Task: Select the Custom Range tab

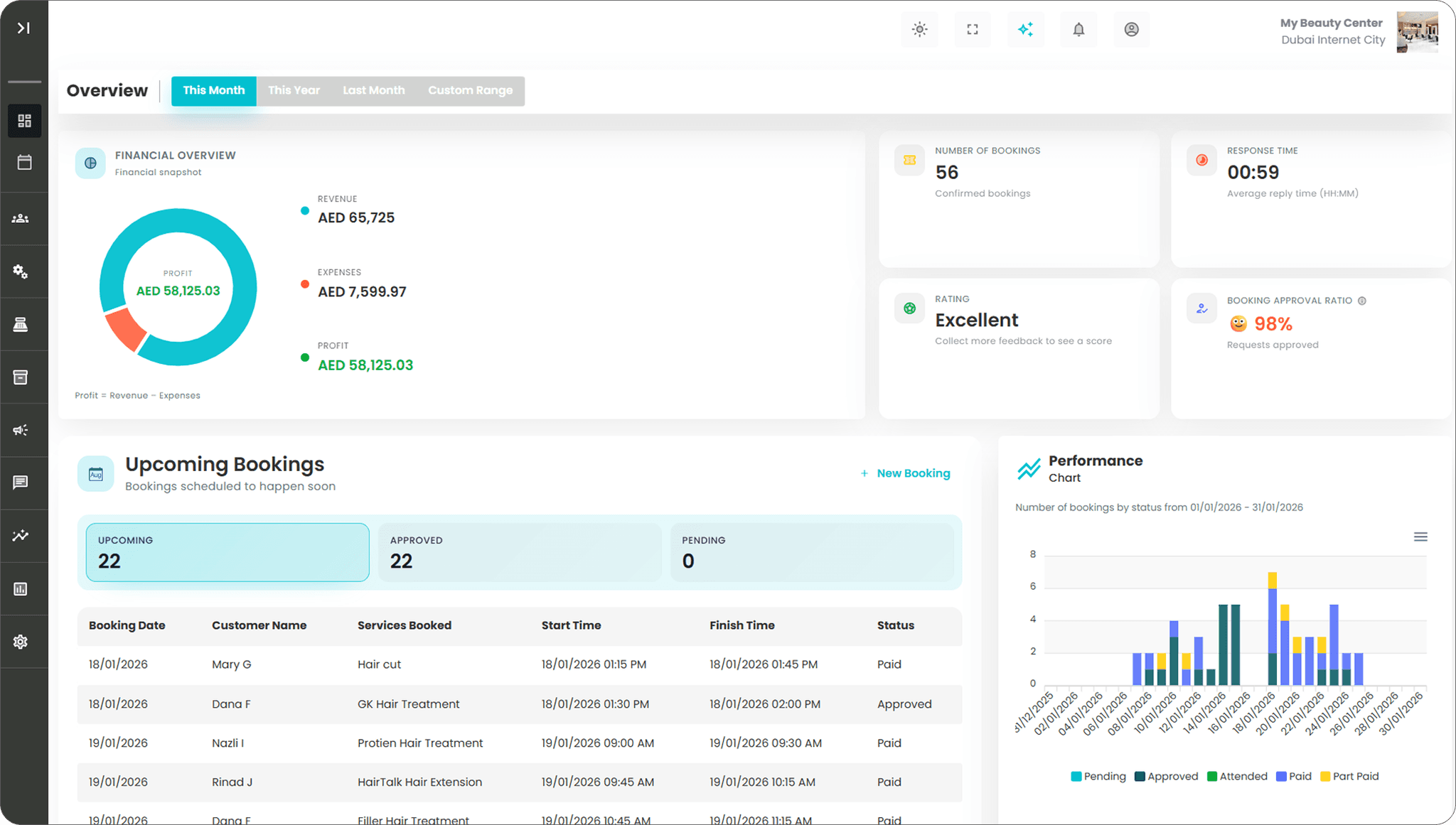Action: click(x=470, y=90)
